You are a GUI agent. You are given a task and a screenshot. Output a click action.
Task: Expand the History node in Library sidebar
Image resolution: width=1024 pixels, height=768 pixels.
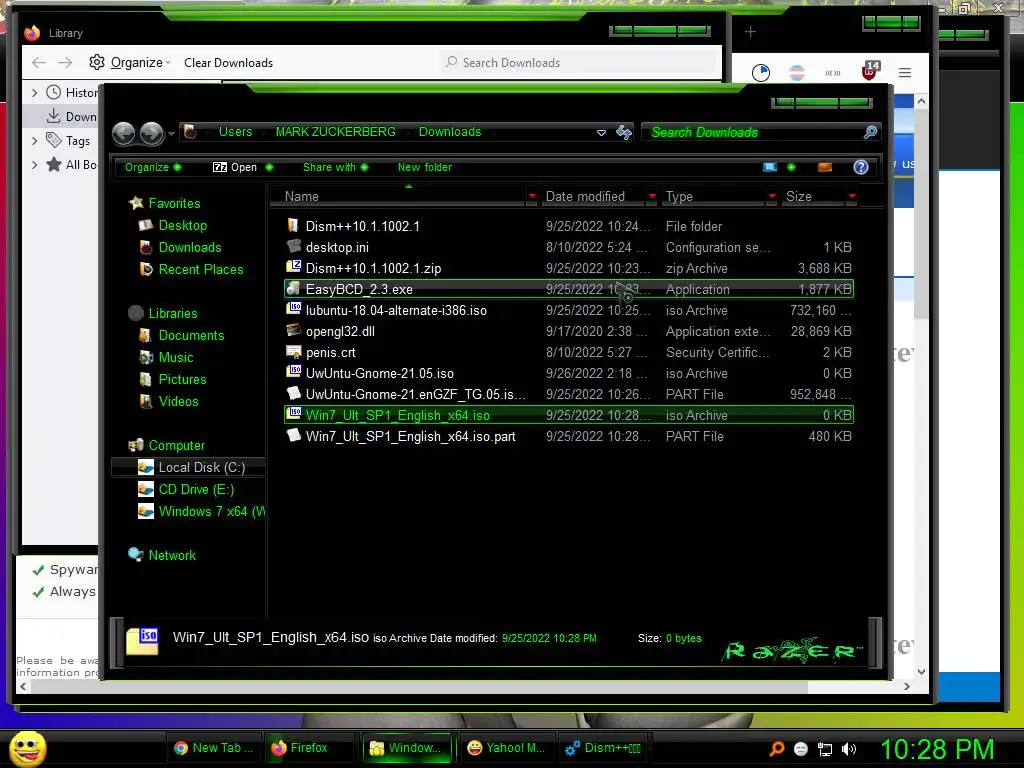(35, 93)
